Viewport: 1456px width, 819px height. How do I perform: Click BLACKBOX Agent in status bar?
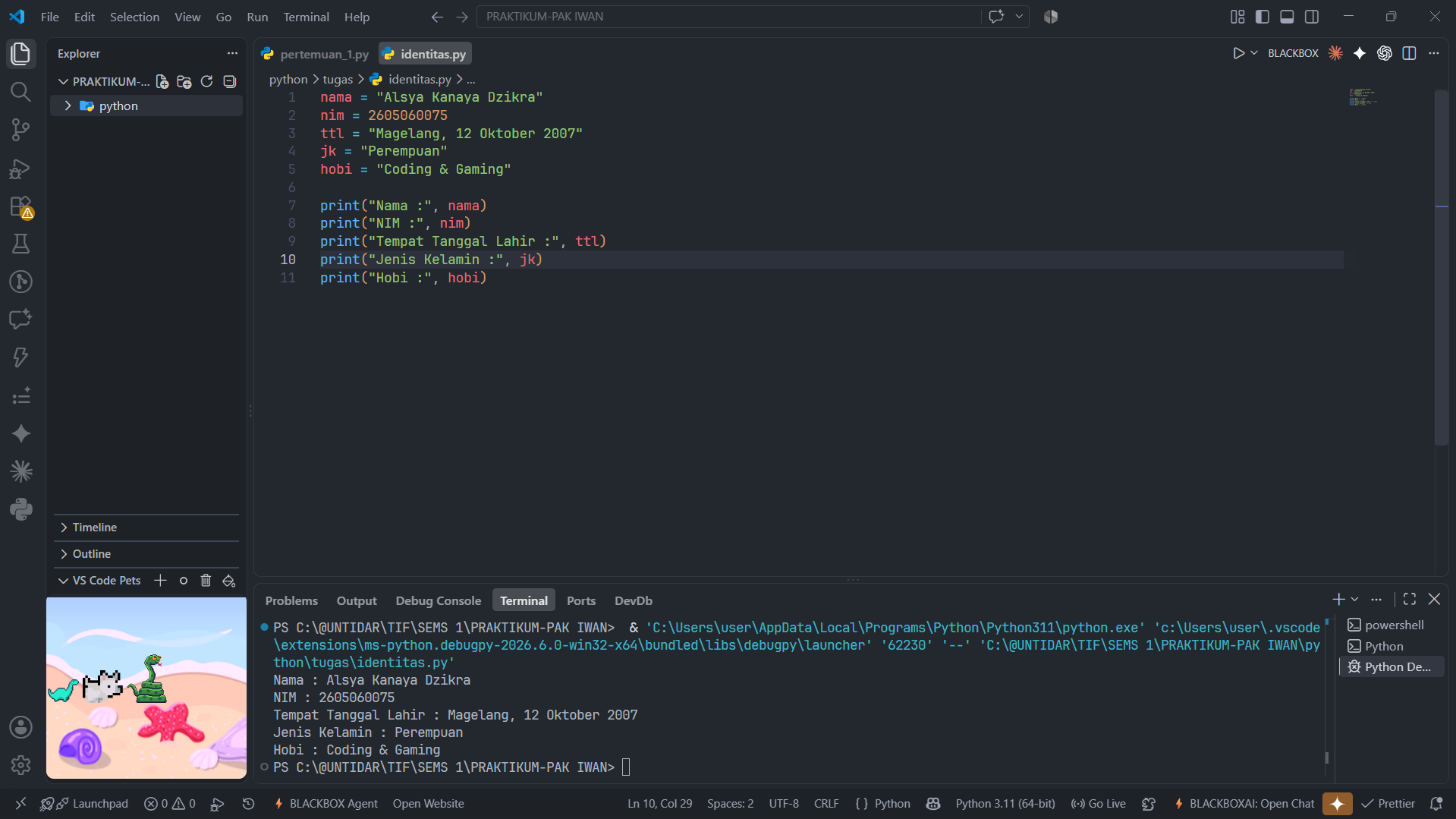(325, 804)
